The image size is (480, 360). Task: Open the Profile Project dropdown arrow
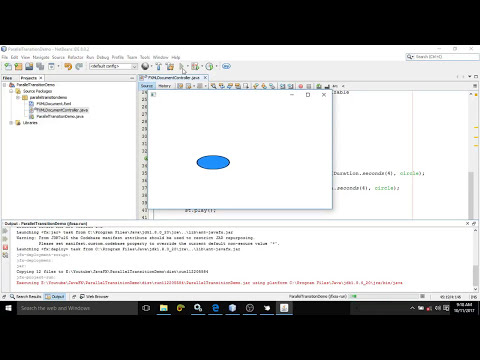[x=216, y=66]
